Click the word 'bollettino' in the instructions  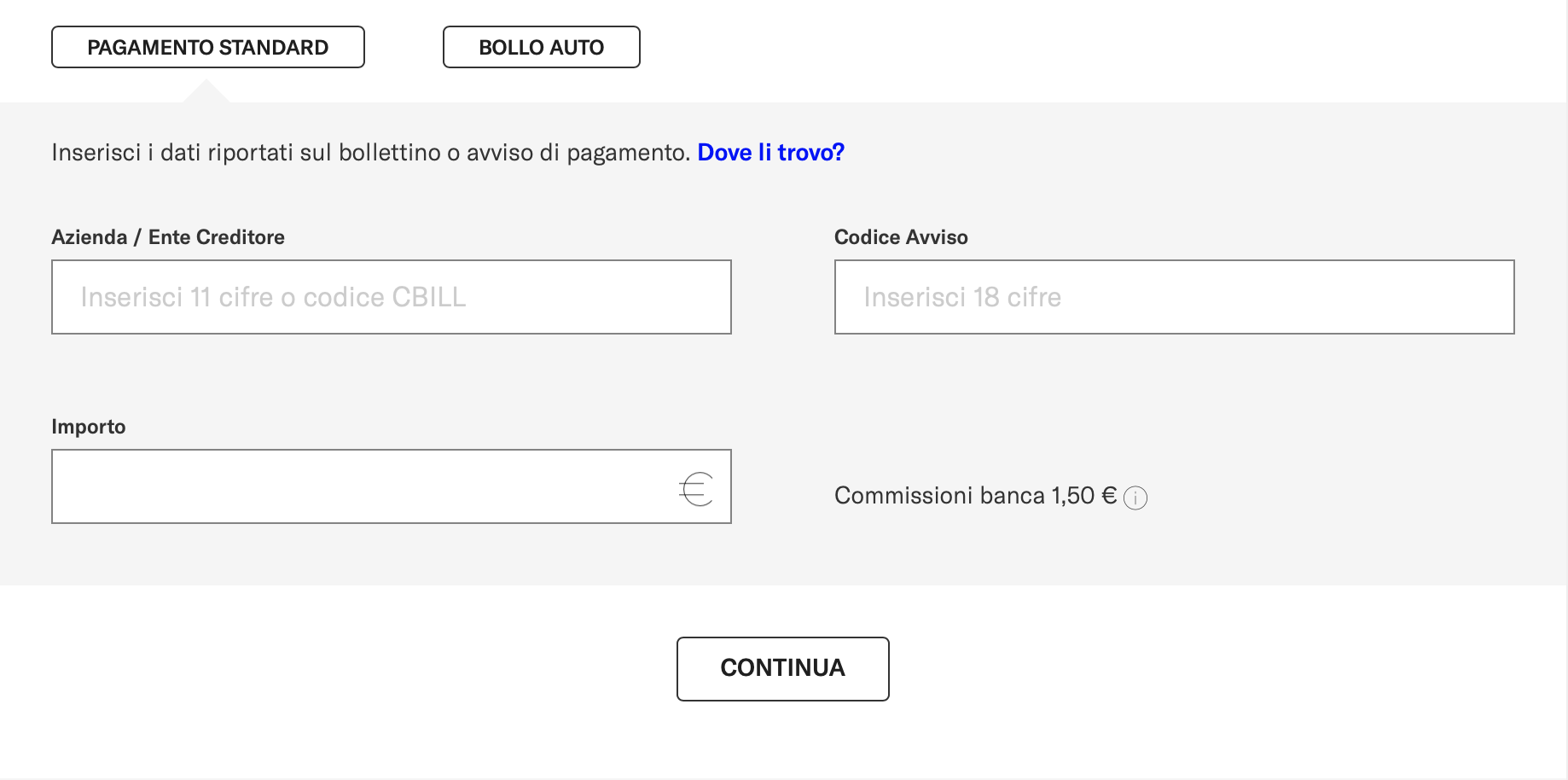tap(389, 153)
